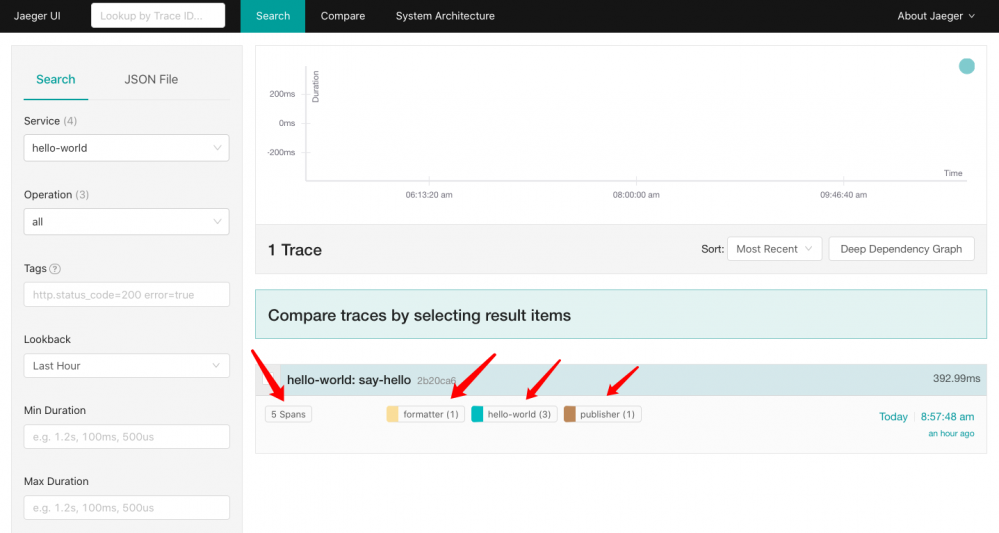Click the teal trace dot in the duration chart
The height and width of the screenshot is (533, 999).
click(967, 66)
